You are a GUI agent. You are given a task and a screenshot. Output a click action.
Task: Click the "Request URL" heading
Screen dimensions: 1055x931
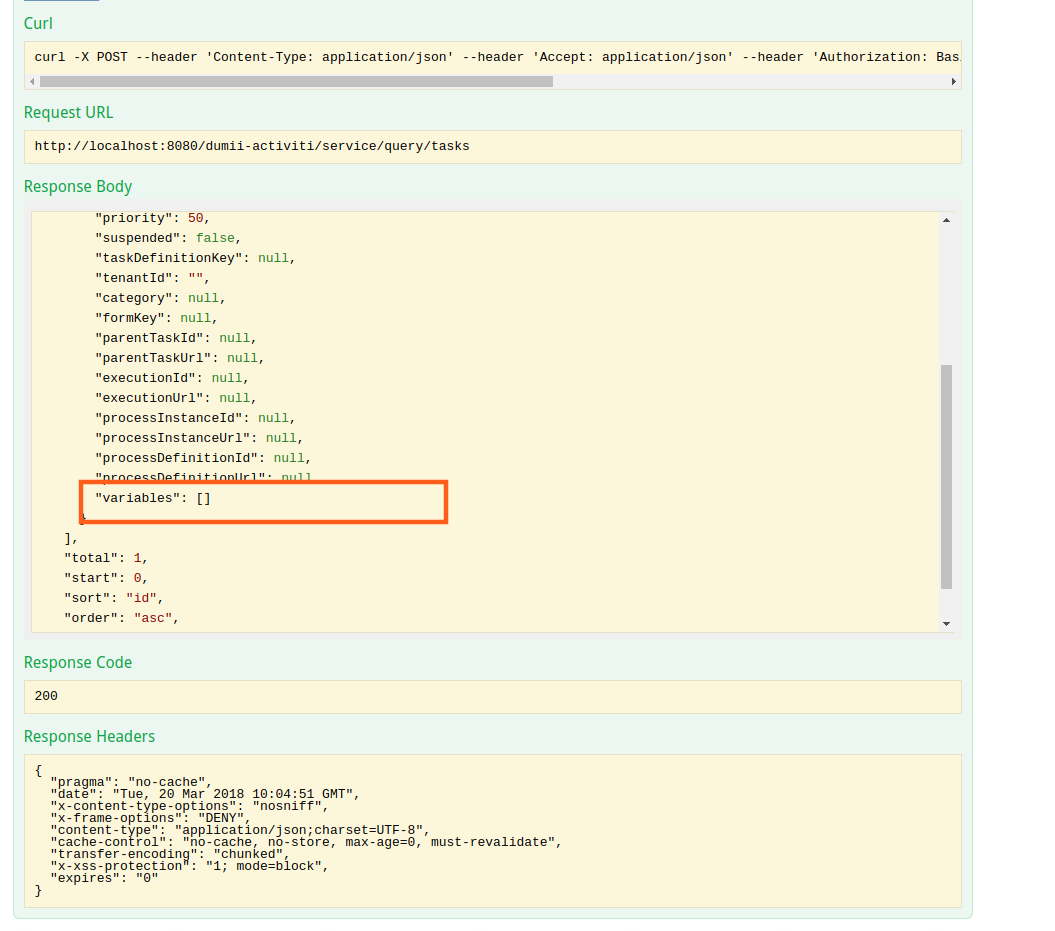(69, 112)
